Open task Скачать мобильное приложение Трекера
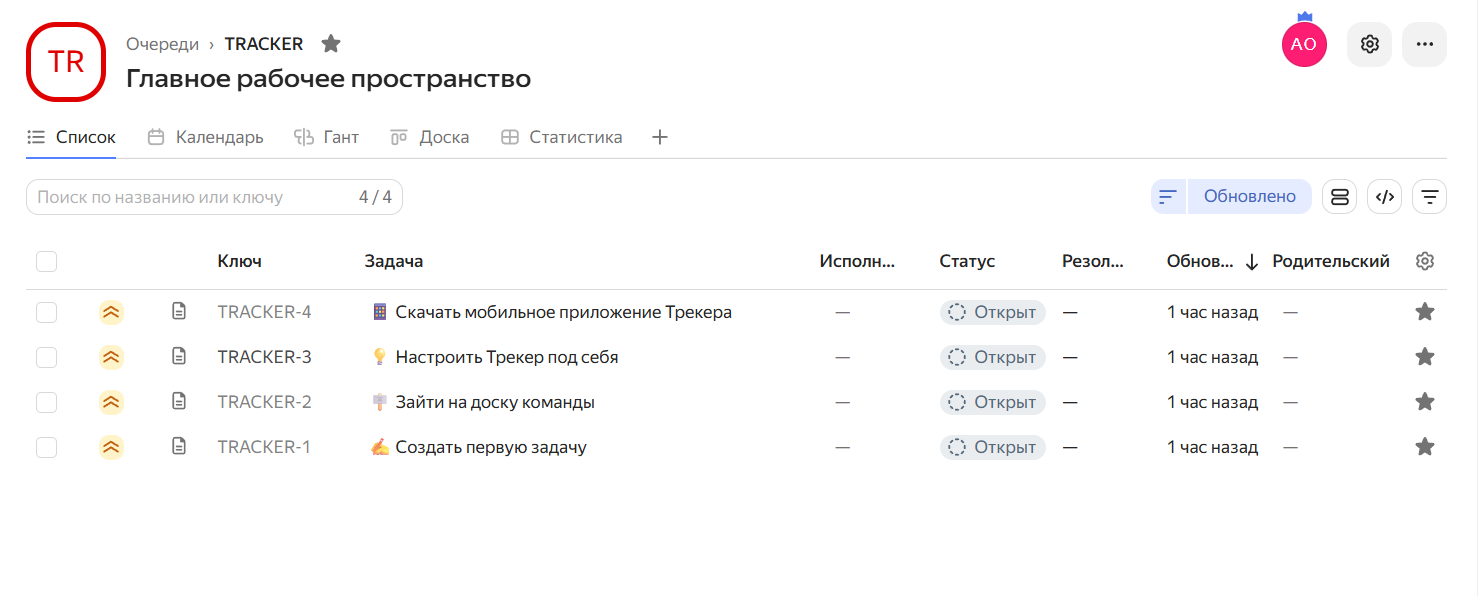The width and height of the screenshot is (1478, 596). [563, 312]
